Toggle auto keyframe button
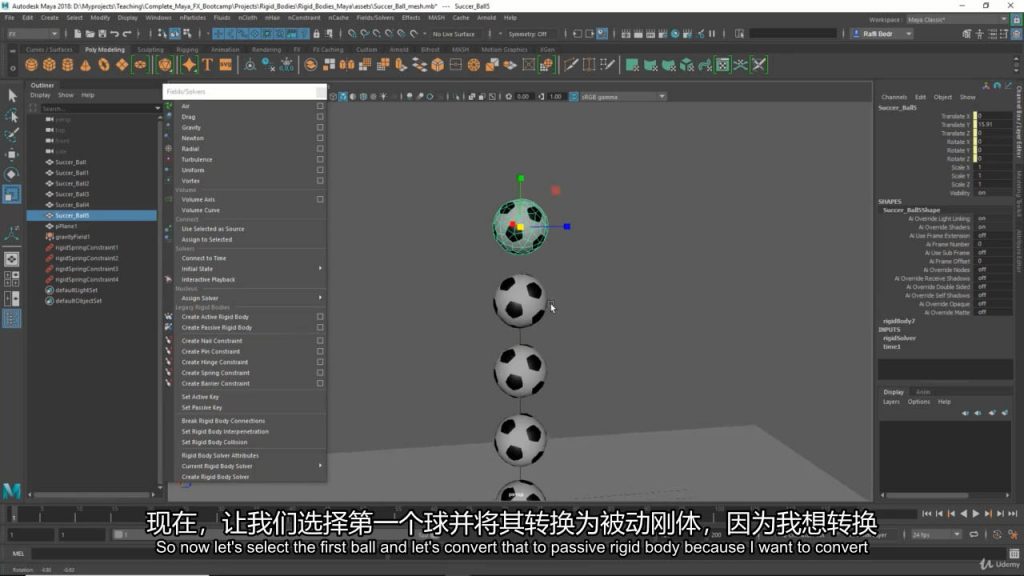1024x576 pixels. [997, 534]
